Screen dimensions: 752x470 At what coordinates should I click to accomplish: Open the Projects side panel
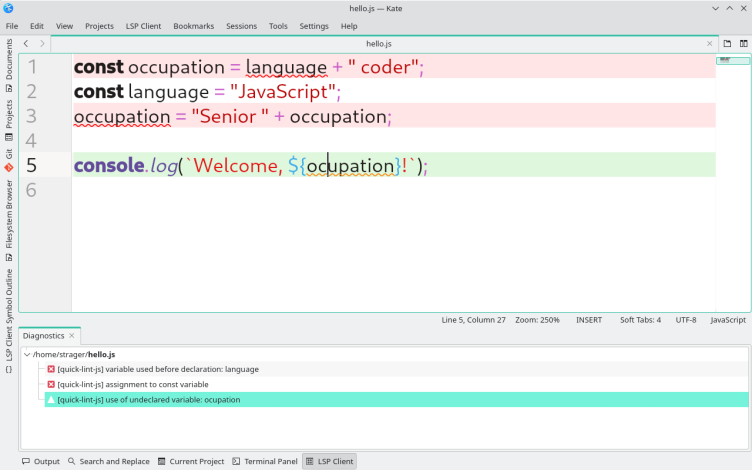pos(9,118)
